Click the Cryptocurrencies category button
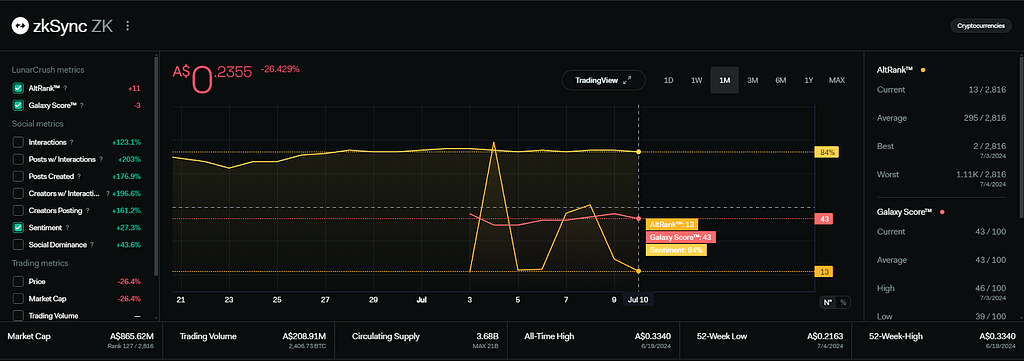Image resolution: width=1024 pixels, height=361 pixels. [x=981, y=26]
